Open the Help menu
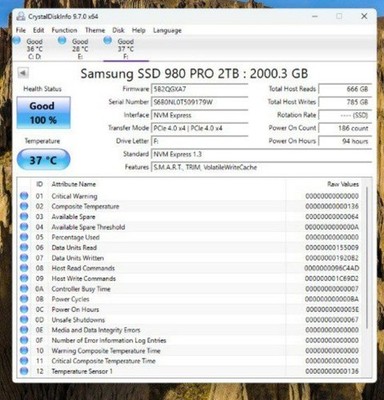Viewport: 384px width, 400px height. point(139,30)
